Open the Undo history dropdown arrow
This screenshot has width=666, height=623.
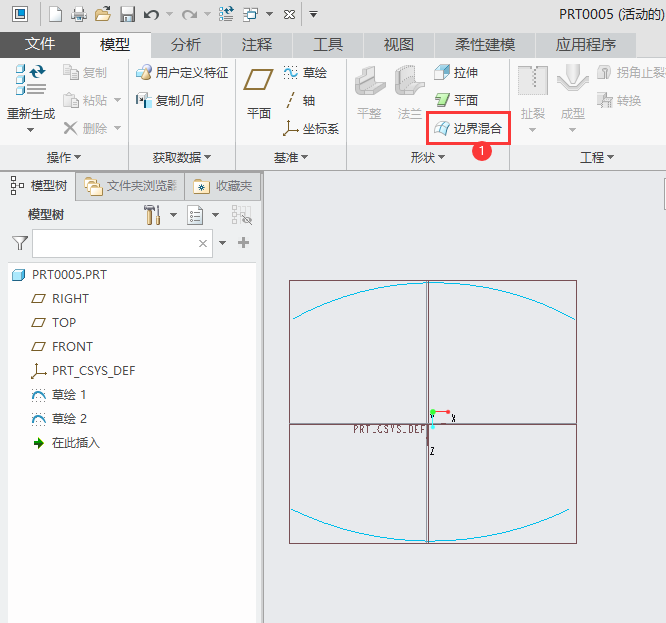[x=169, y=14]
